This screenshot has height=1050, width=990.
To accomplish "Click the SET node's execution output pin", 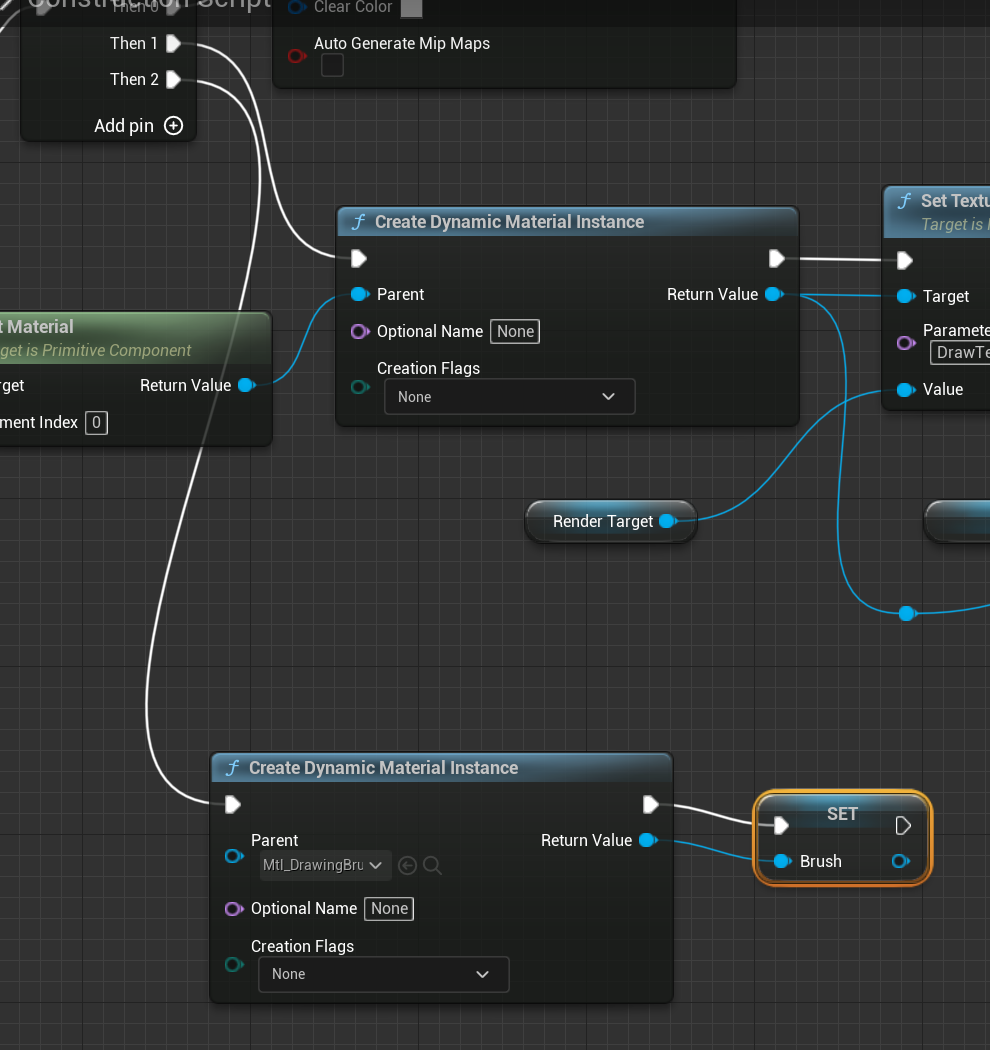I will pyautogui.click(x=903, y=825).
